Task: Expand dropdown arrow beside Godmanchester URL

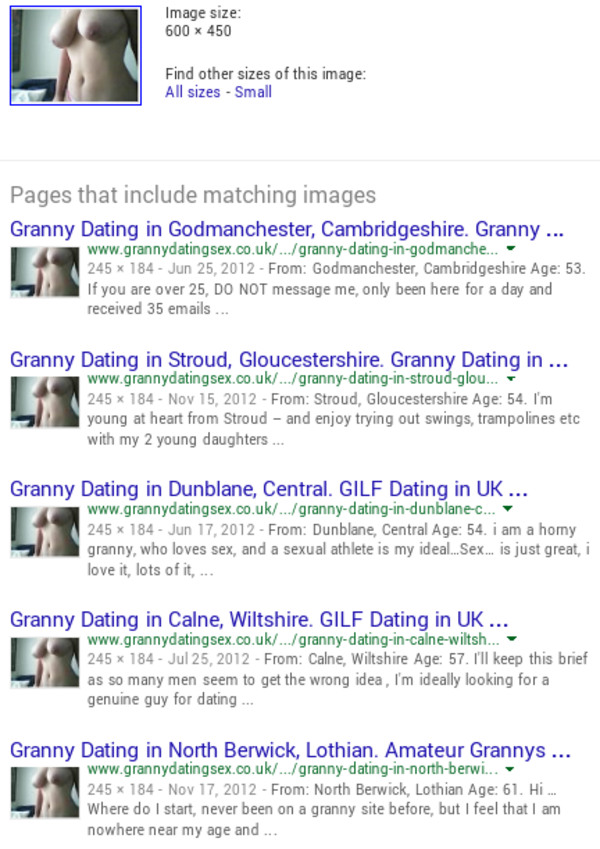Action: (x=511, y=249)
